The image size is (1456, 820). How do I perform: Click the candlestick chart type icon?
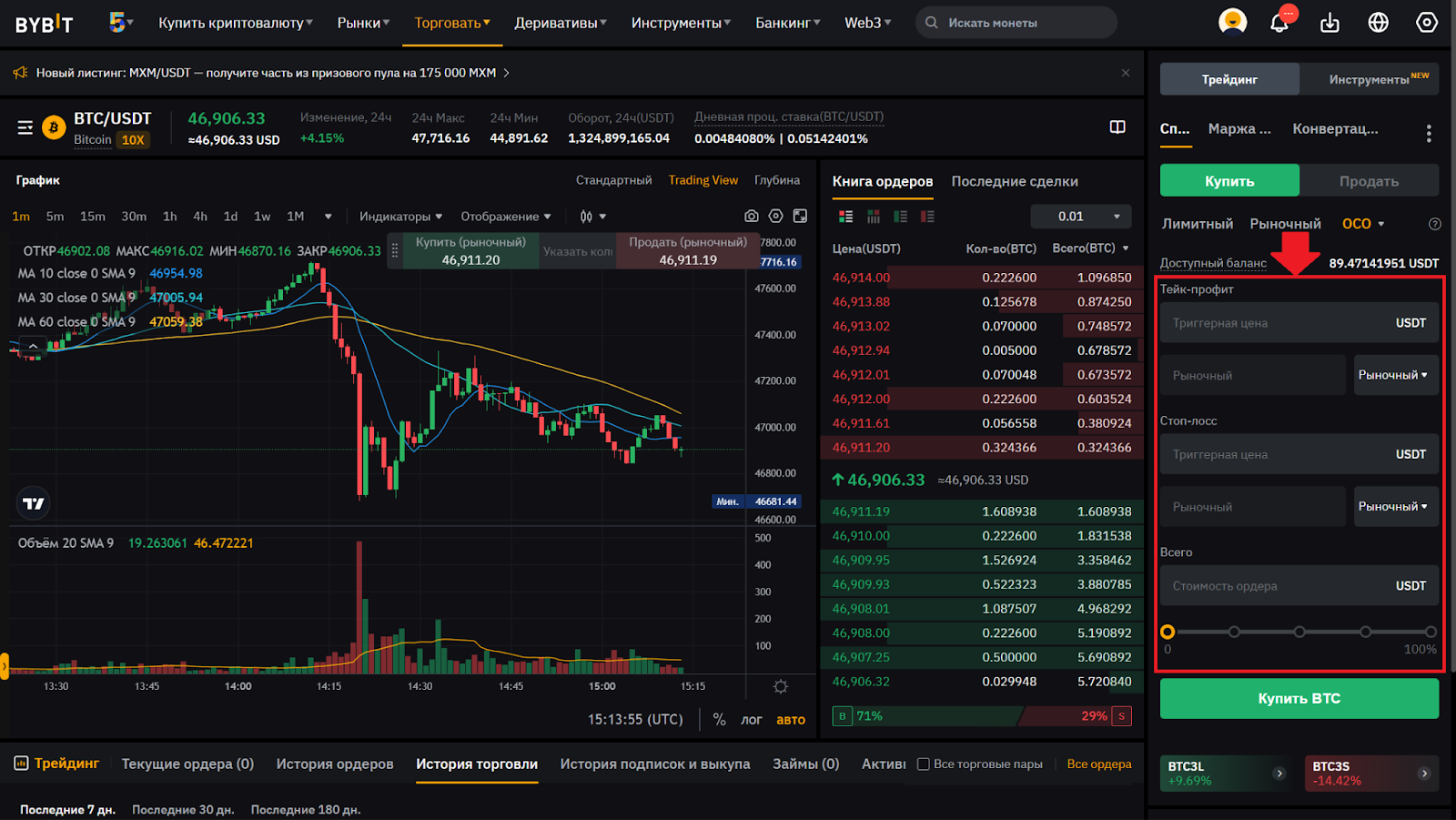586,216
